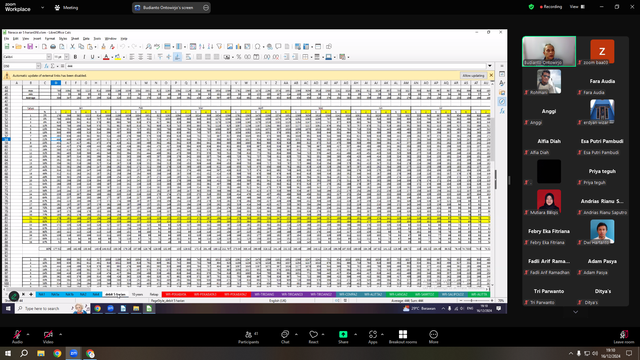Click the Zoom Share screen icon
The image size is (640, 360).
(343, 337)
